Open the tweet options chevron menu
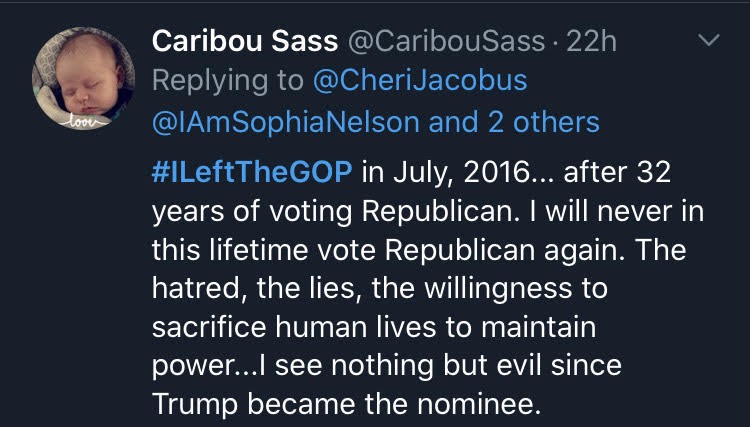The height and width of the screenshot is (427, 750). 708,42
